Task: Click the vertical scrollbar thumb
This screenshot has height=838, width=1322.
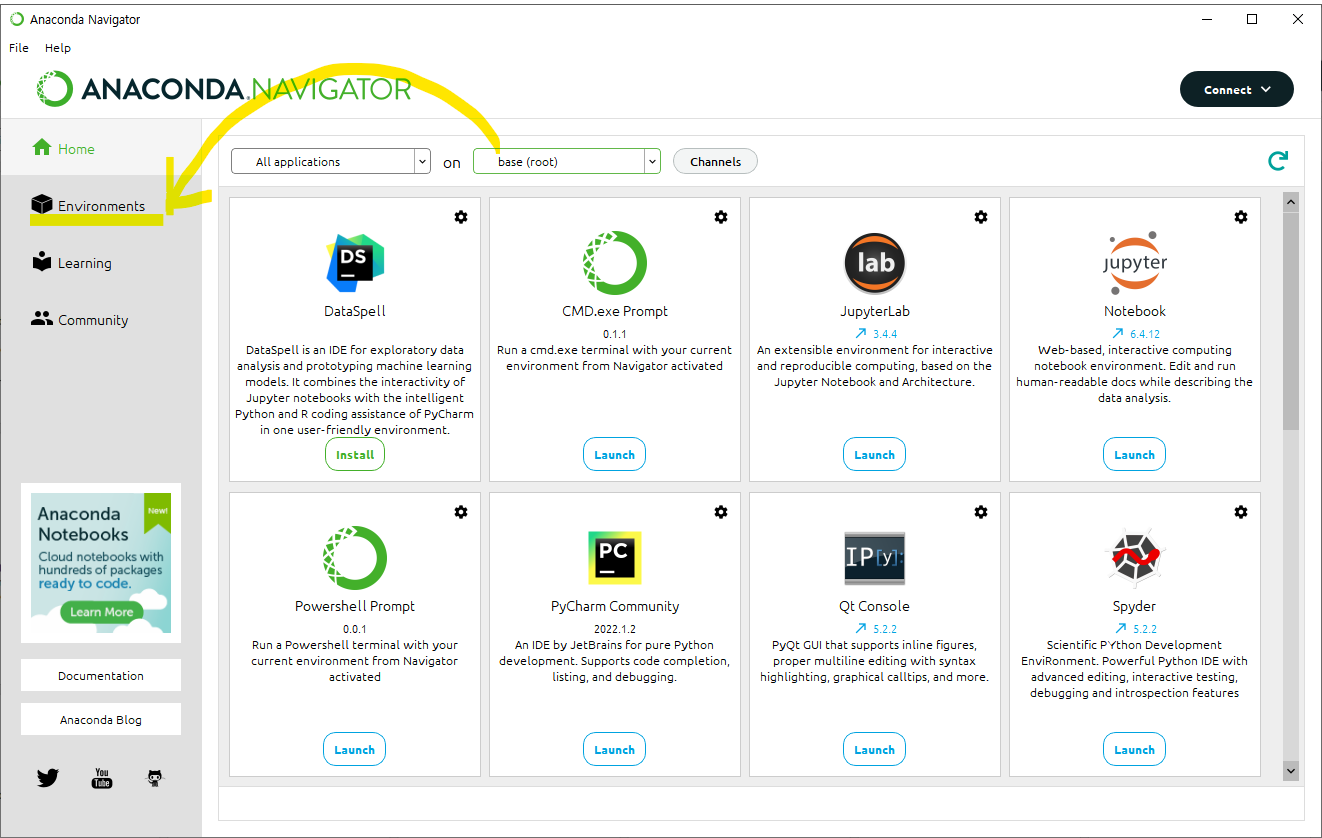Action: pos(1290,320)
